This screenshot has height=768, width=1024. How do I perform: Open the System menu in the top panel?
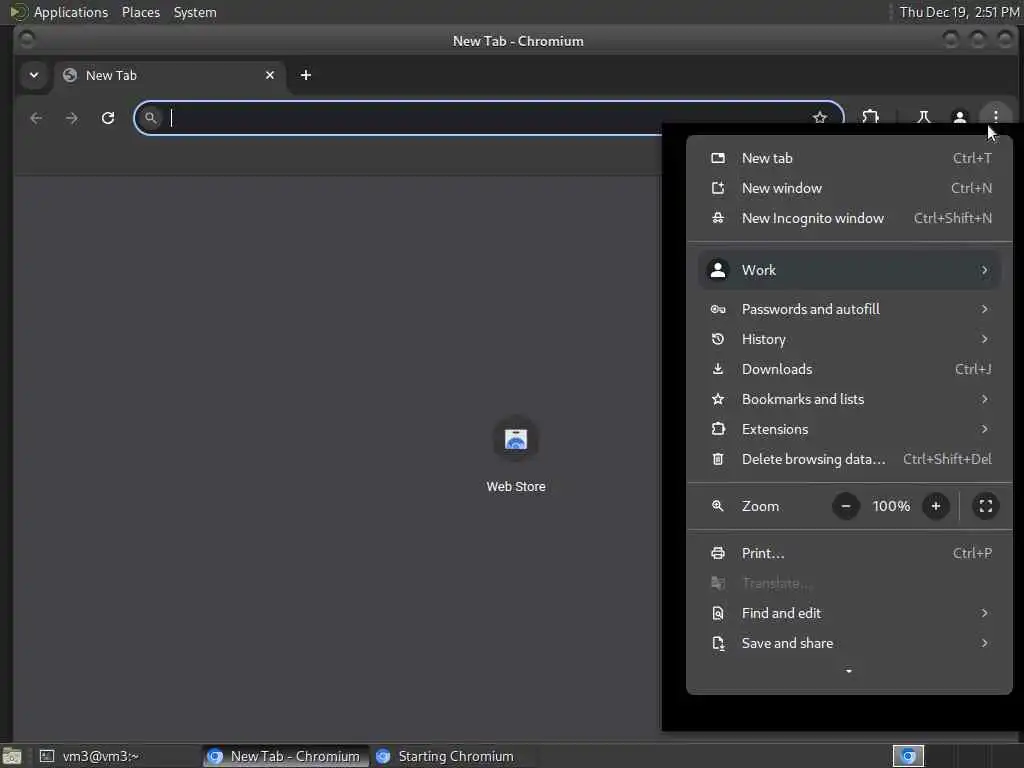[195, 12]
